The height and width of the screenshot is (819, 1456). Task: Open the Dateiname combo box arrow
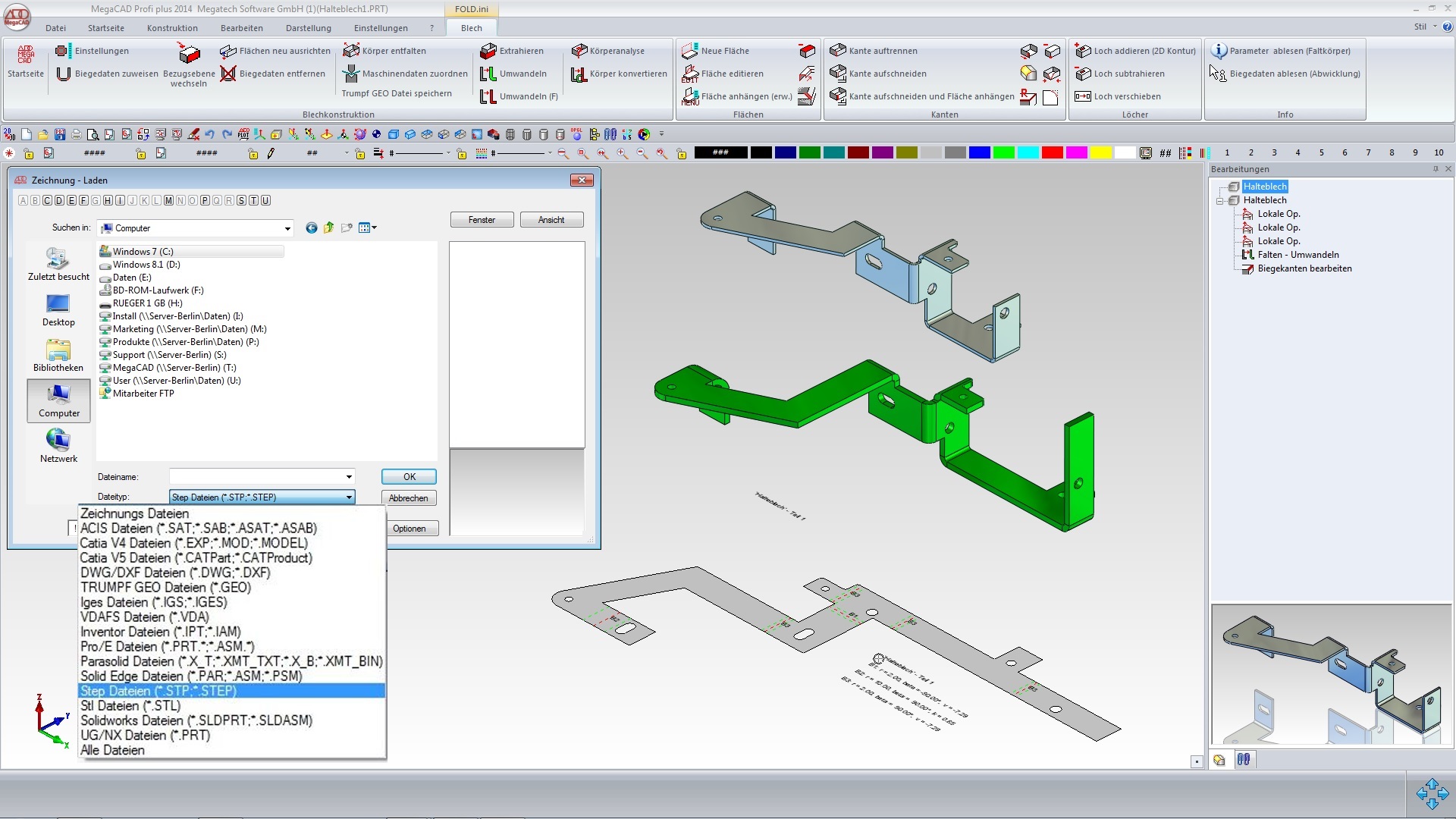coord(349,477)
